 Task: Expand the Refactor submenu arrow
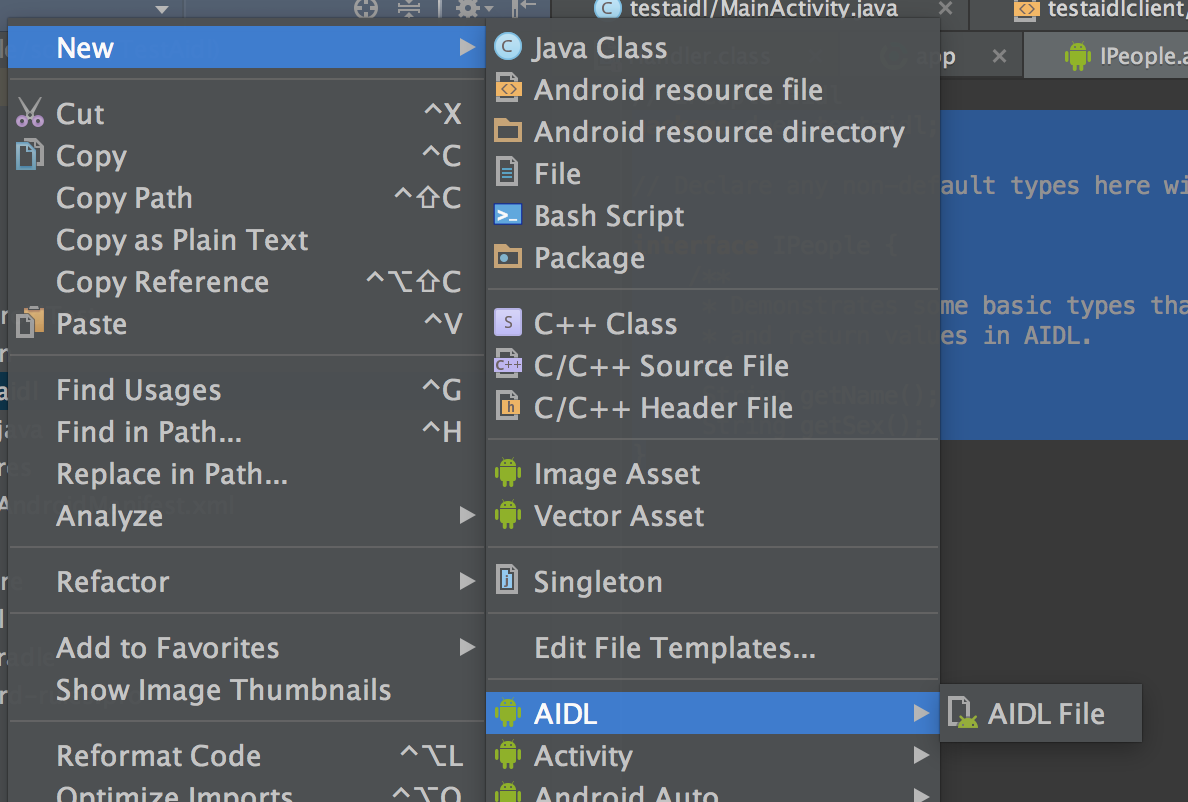(467, 581)
